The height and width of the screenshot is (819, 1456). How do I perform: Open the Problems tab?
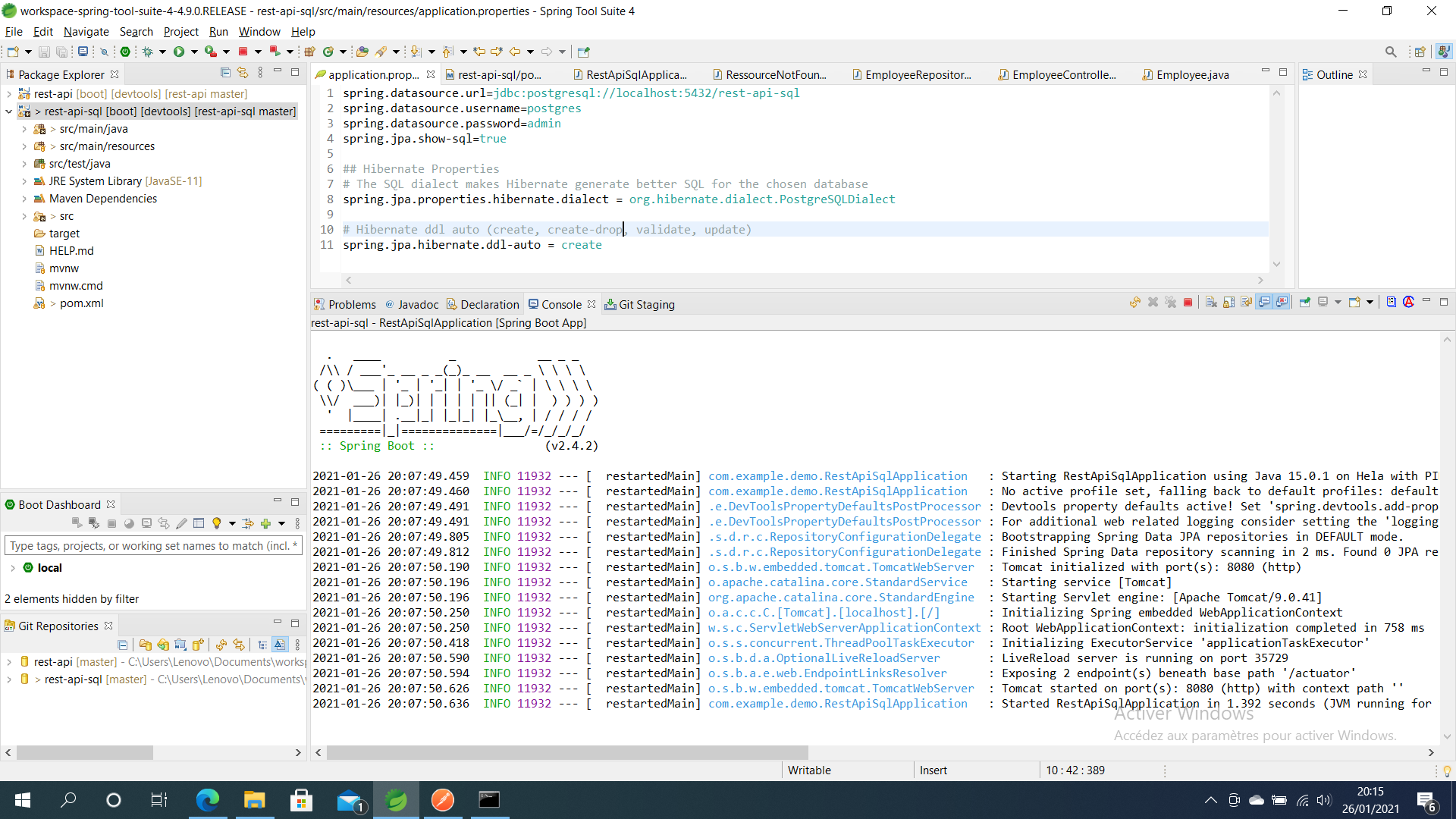point(345,304)
